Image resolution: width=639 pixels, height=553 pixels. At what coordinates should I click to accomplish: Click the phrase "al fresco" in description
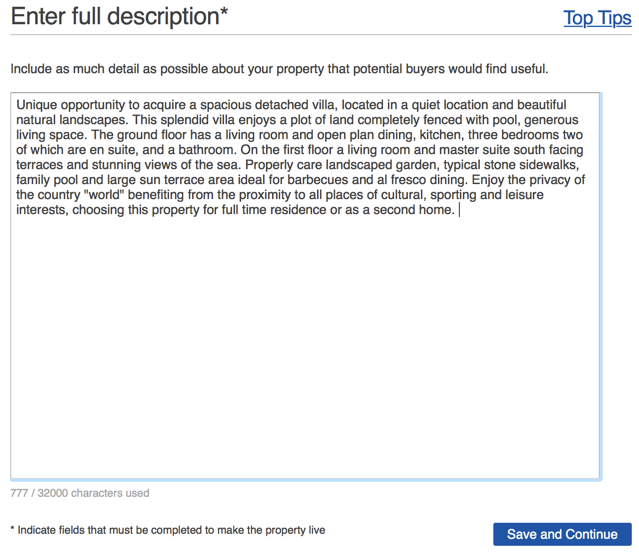click(x=396, y=180)
